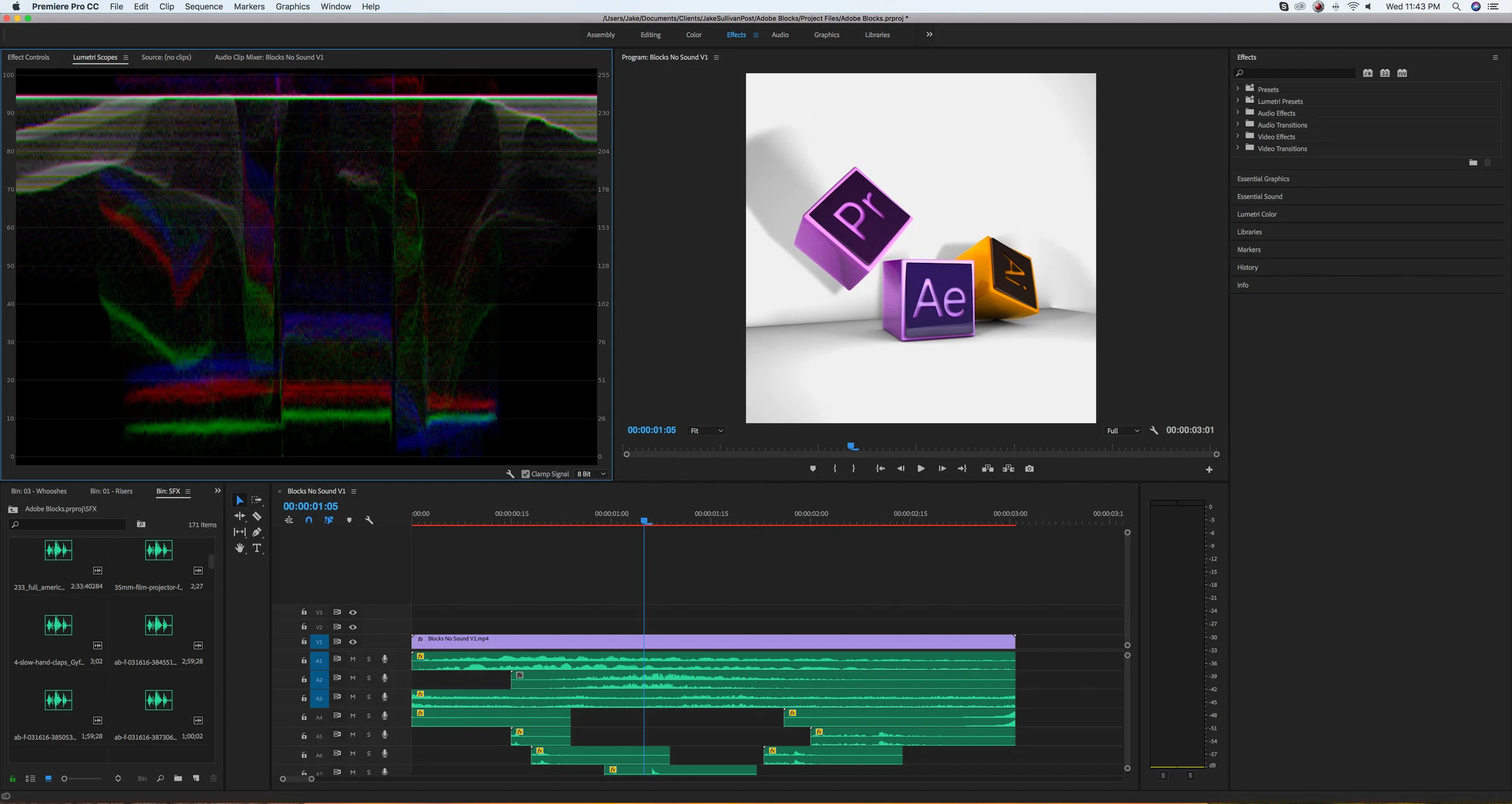Image resolution: width=1512 pixels, height=804 pixels.
Task: Switch SFX bin to List View
Action: [x=30, y=779]
